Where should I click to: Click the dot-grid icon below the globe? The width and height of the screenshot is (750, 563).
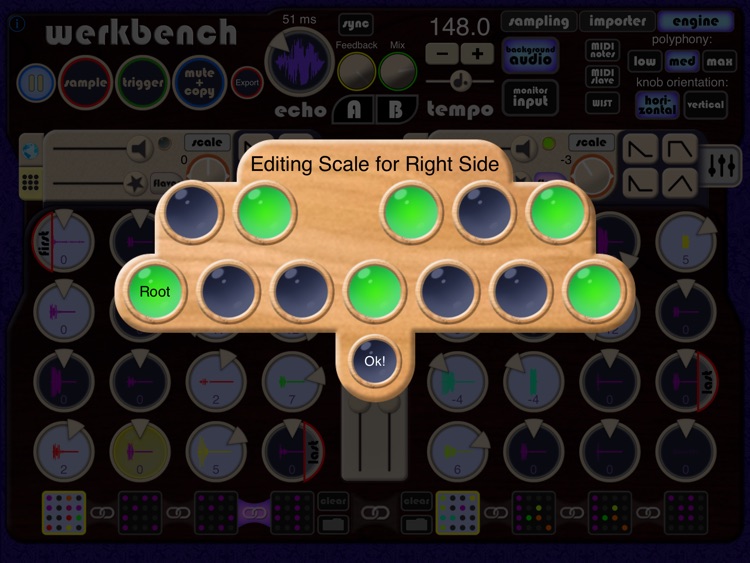click(x=31, y=182)
